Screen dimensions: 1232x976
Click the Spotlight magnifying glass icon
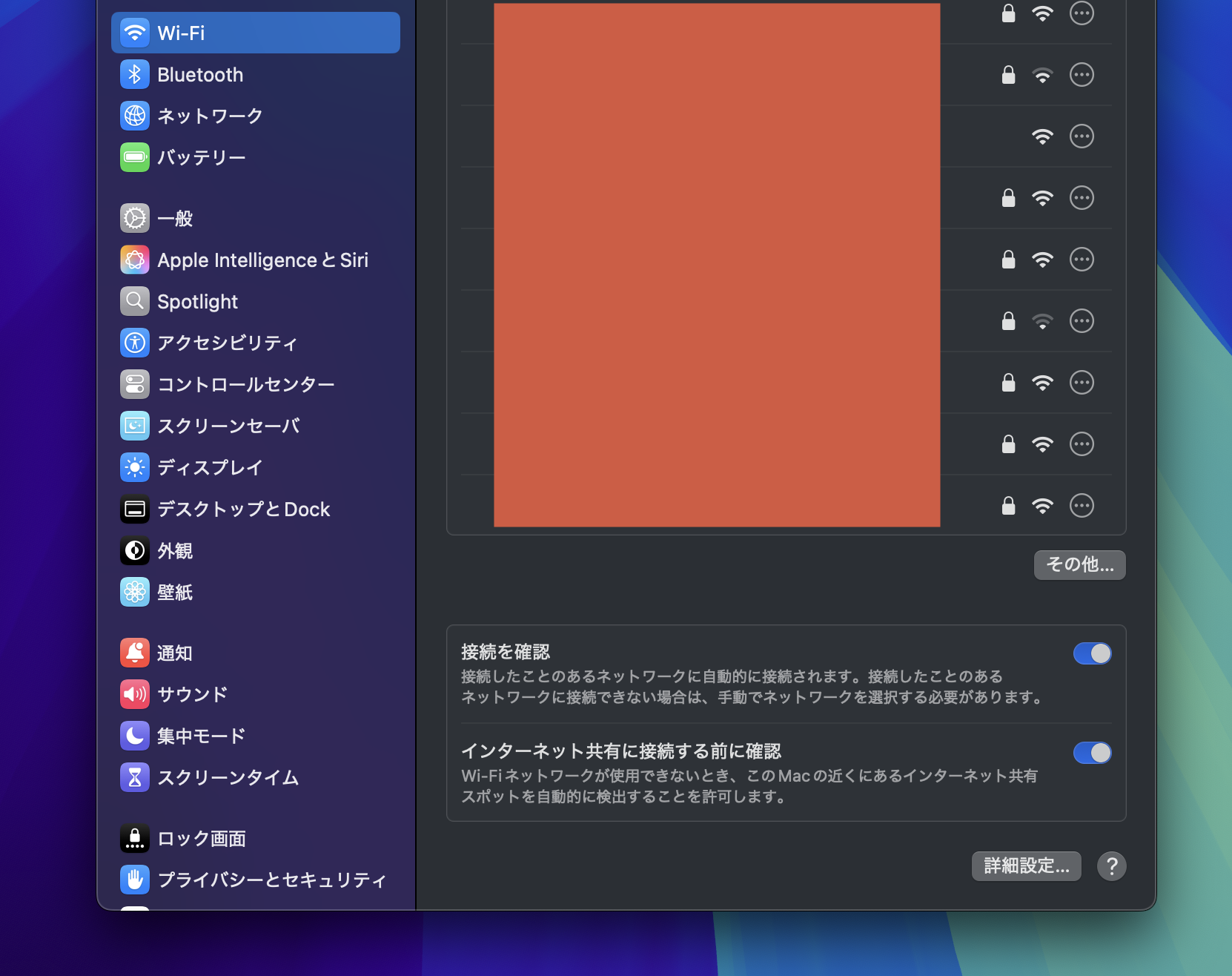click(134, 301)
